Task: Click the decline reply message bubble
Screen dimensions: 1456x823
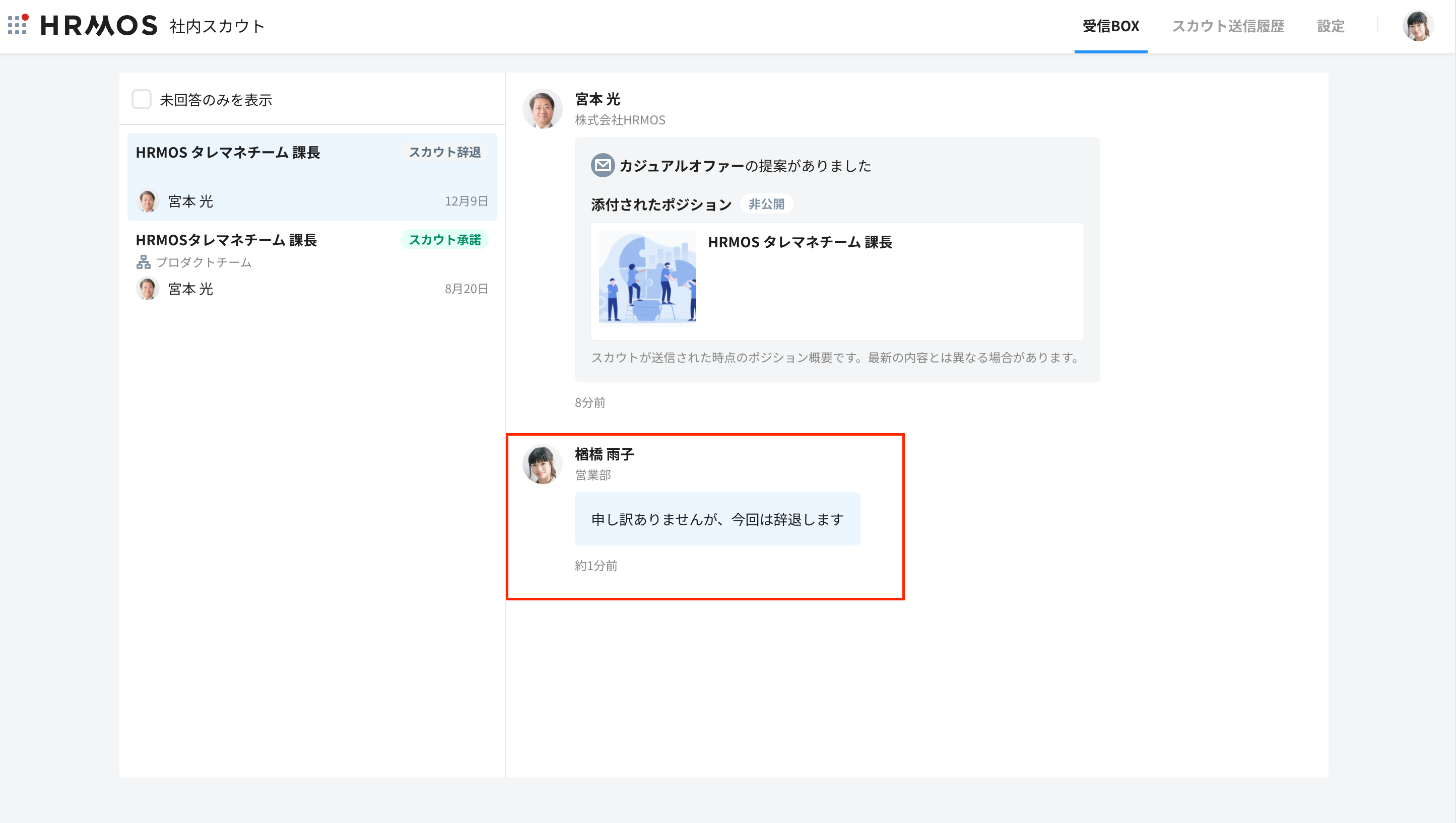Action: click(717, 519)
